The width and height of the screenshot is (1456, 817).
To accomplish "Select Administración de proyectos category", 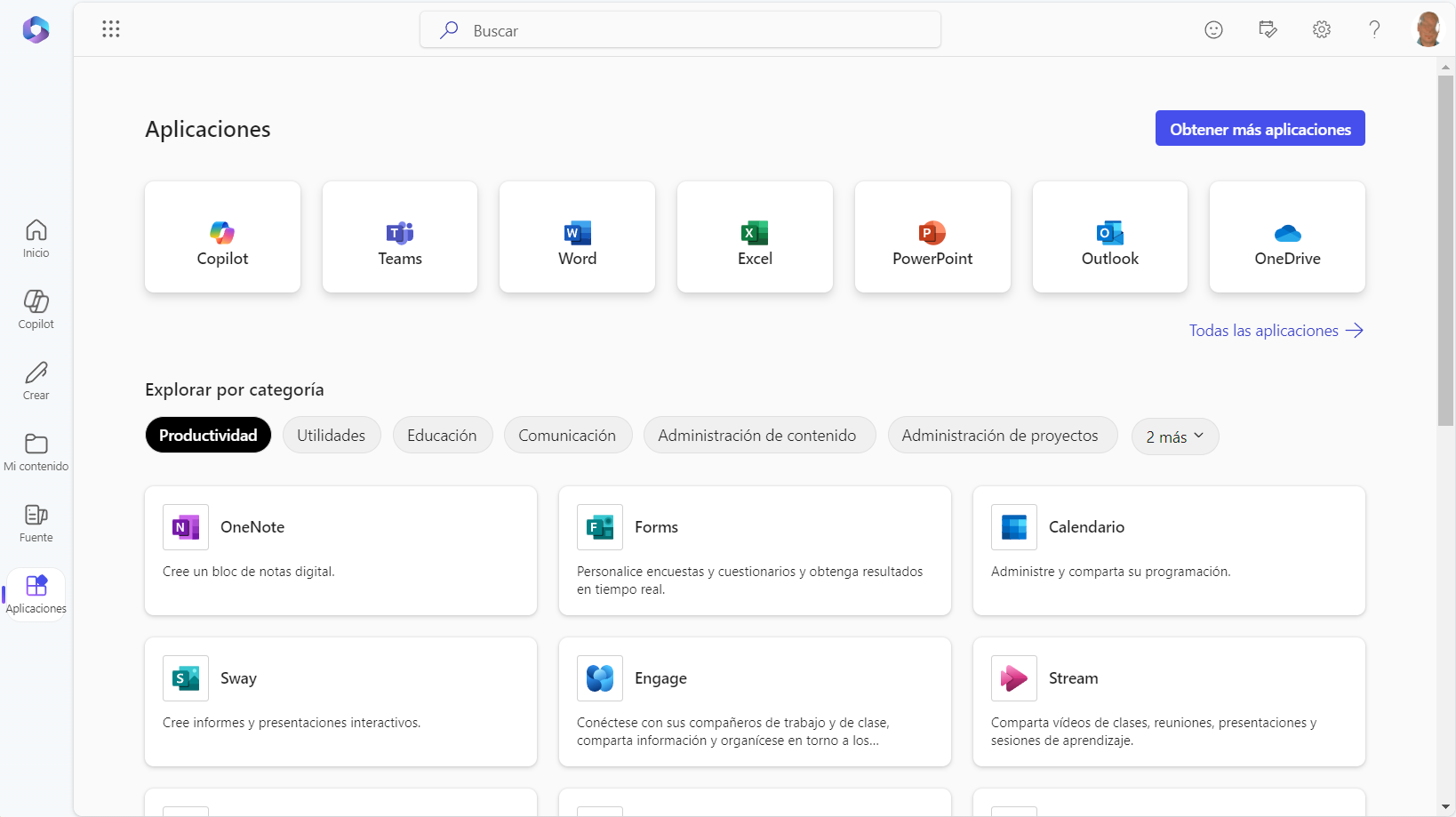I will 1001,435.
